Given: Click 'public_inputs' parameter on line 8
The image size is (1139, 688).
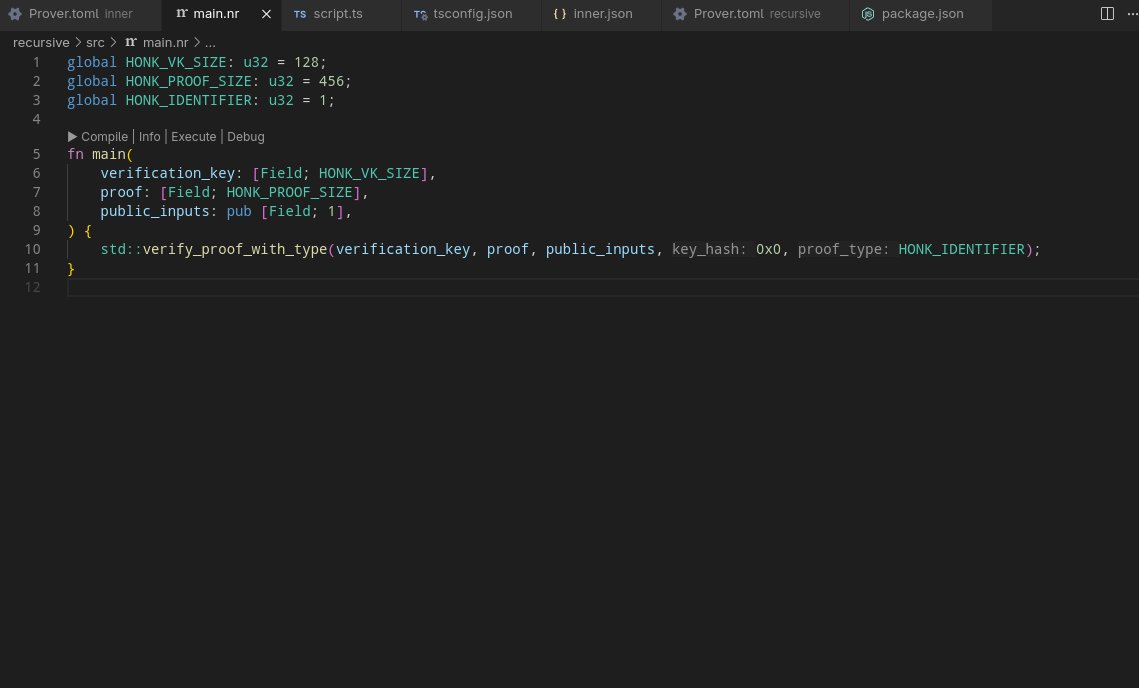Looking at the screenshot, I should point(155,211).
